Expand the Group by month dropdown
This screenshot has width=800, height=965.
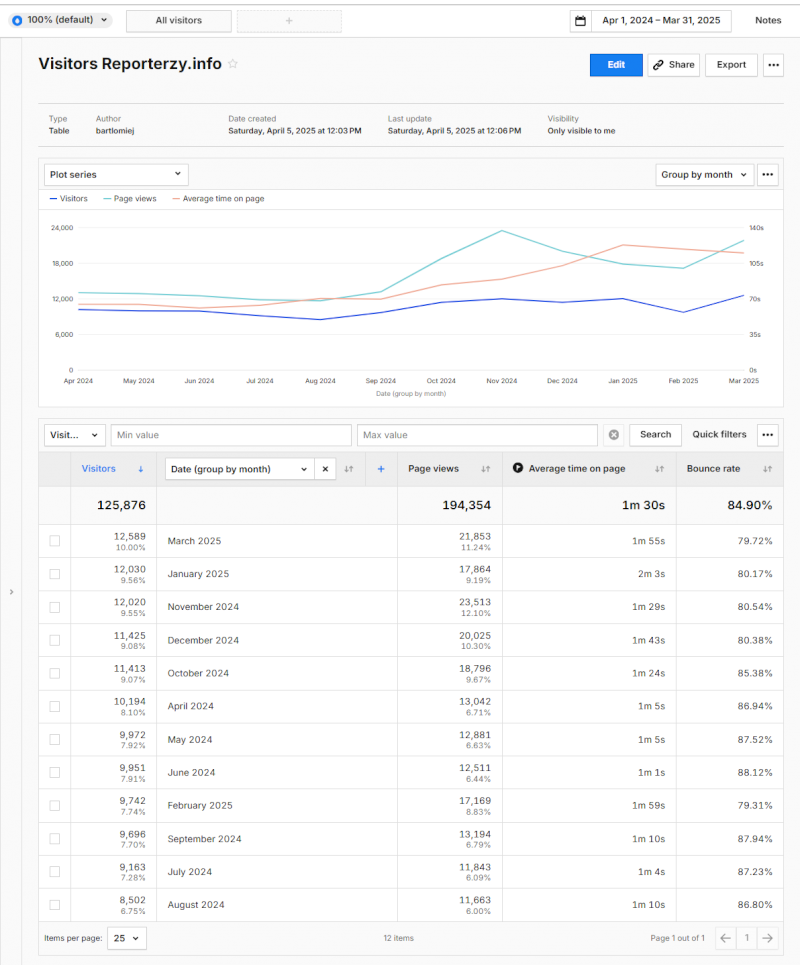[704, 175]
